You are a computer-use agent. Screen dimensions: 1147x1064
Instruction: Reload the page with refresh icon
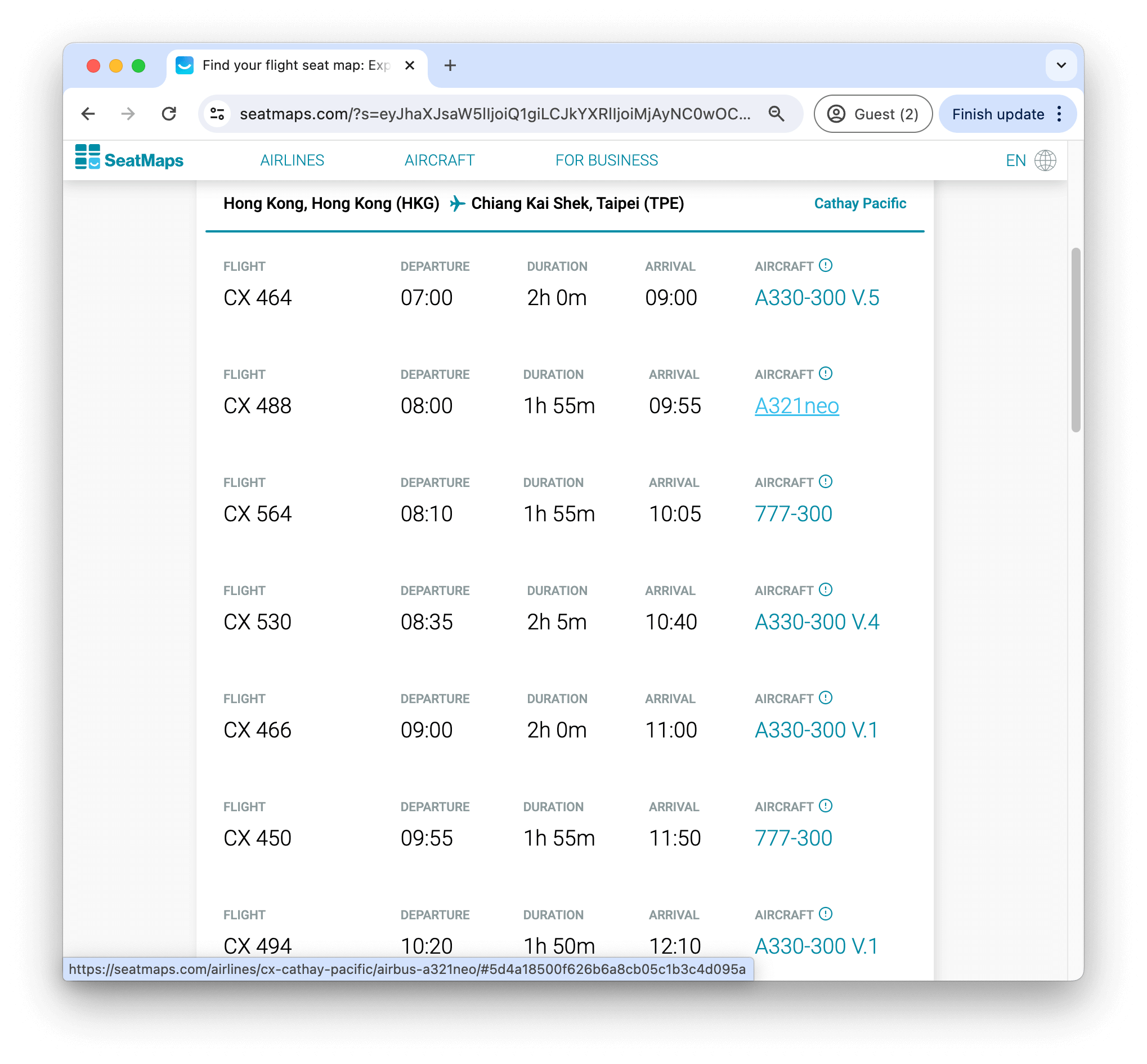169,114
